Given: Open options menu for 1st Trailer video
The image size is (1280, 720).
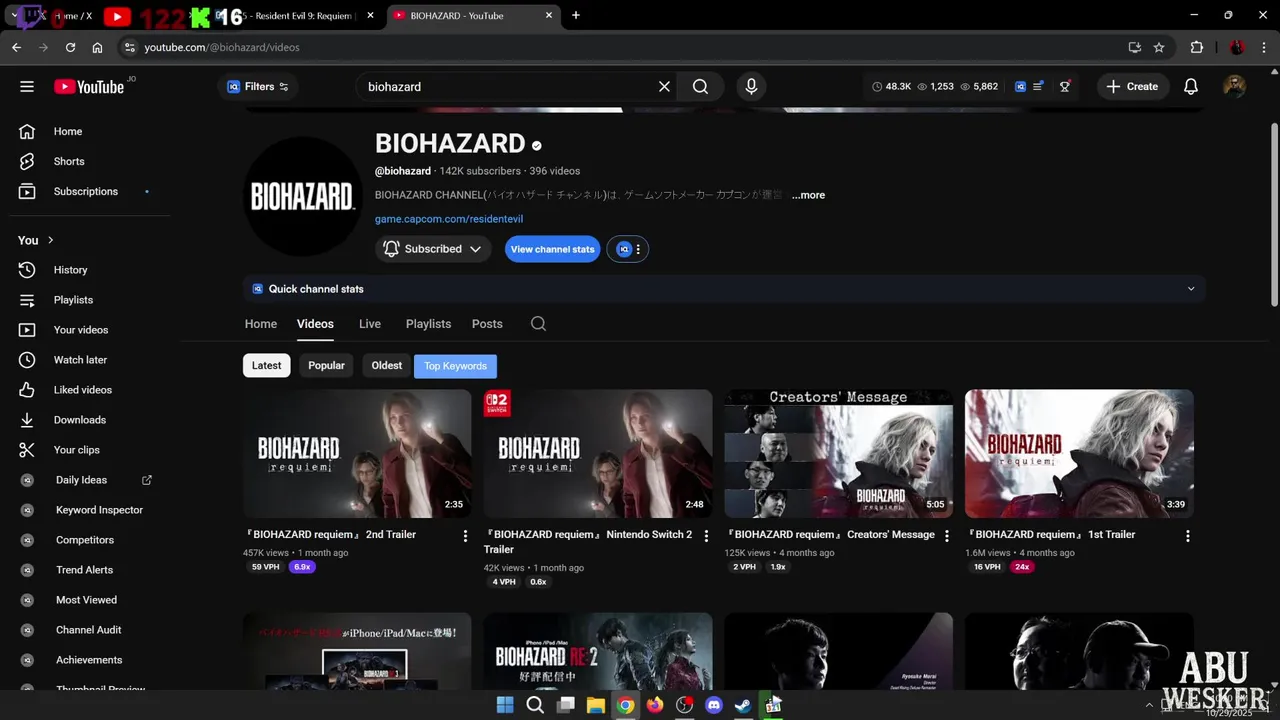Looking at the screenshot, I should click(1188, 536).
